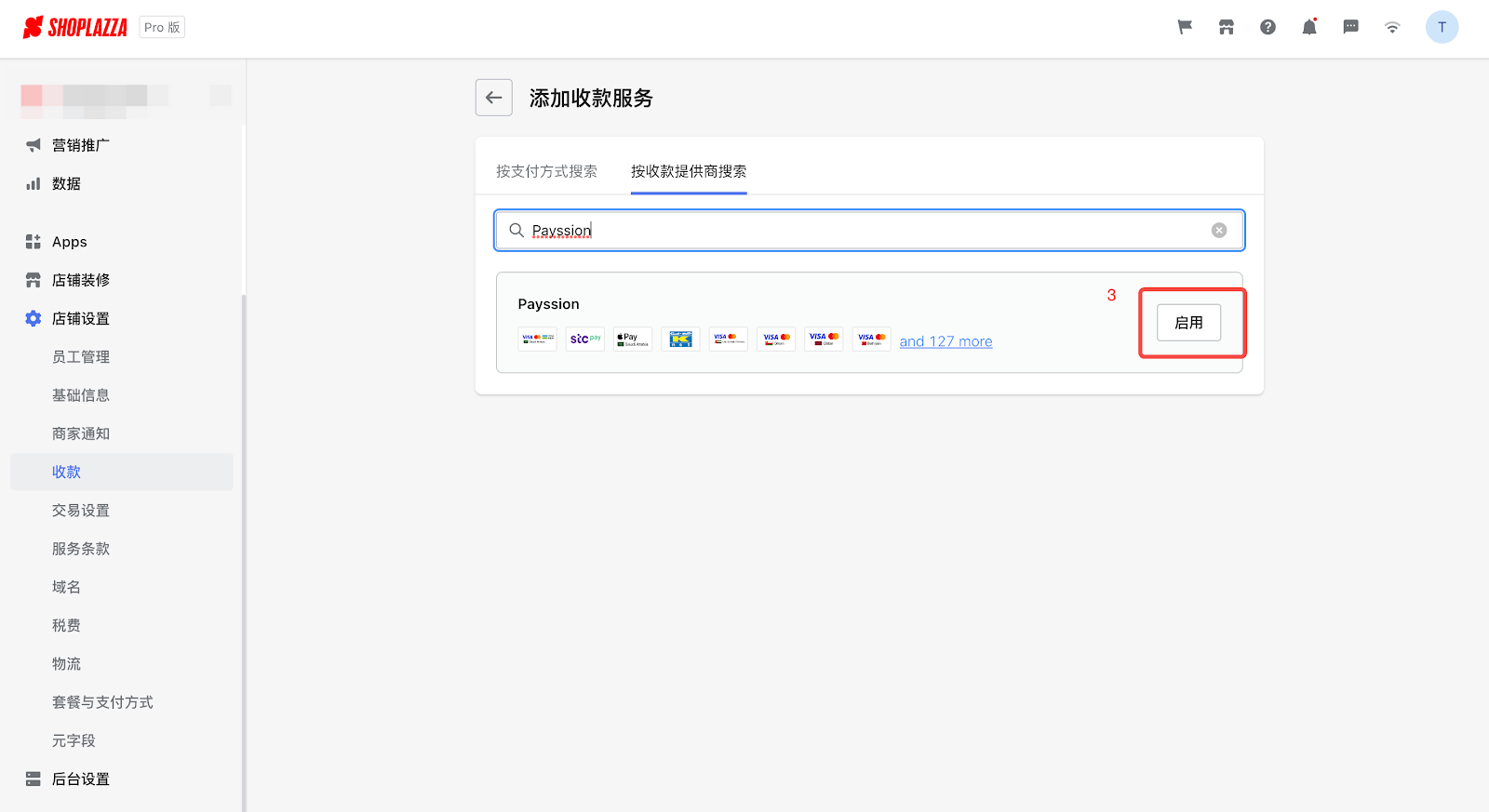Enable Payssion with the 启用 button
The width and height of the screenshot is (1489, 812).
pos(1189,323)
